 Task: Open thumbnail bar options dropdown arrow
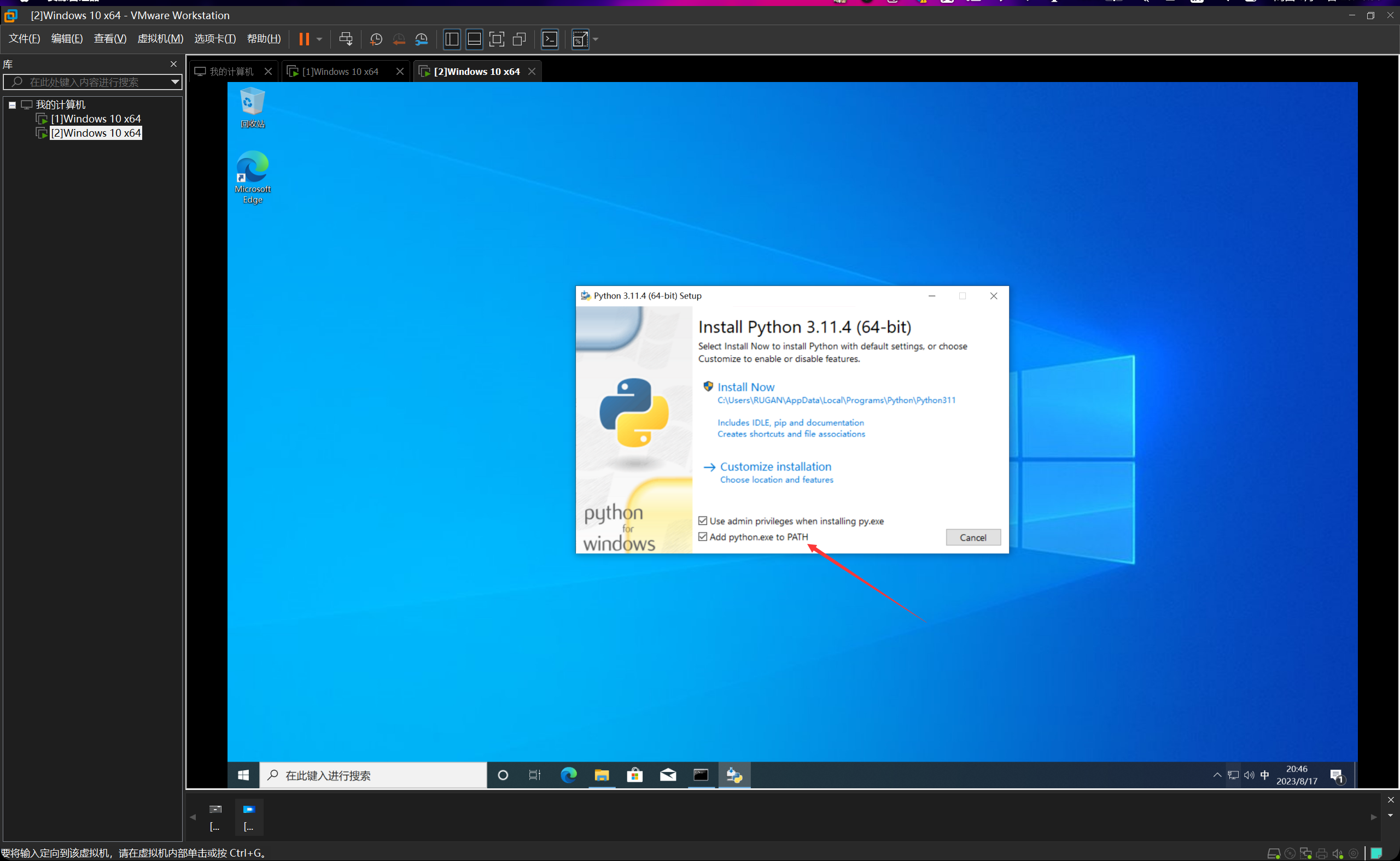click(x=1390, y=815)
